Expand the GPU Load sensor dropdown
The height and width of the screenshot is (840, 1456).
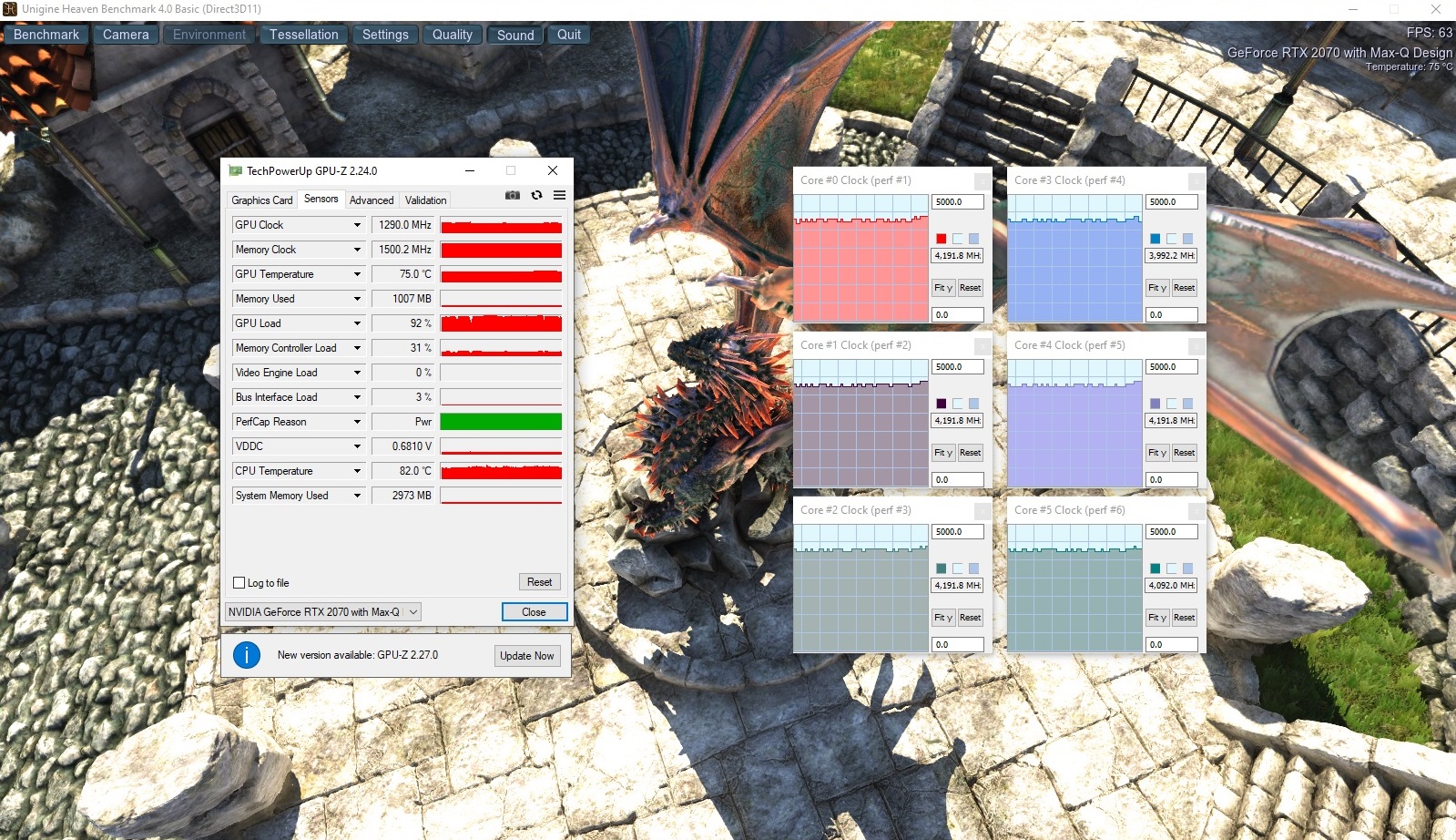pyautogui.click(x=357, y=323)
